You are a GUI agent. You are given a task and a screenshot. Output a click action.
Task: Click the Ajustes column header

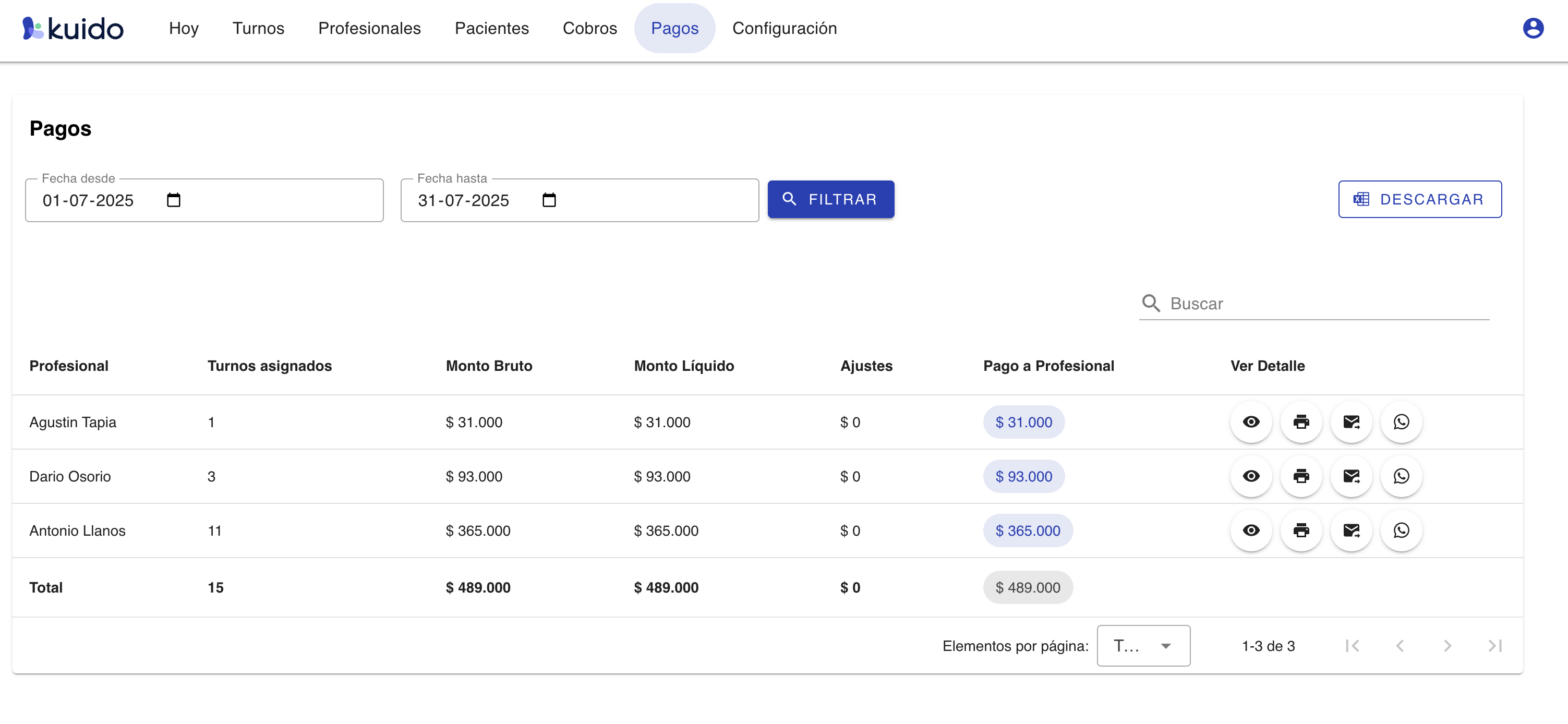coord(866,365)
